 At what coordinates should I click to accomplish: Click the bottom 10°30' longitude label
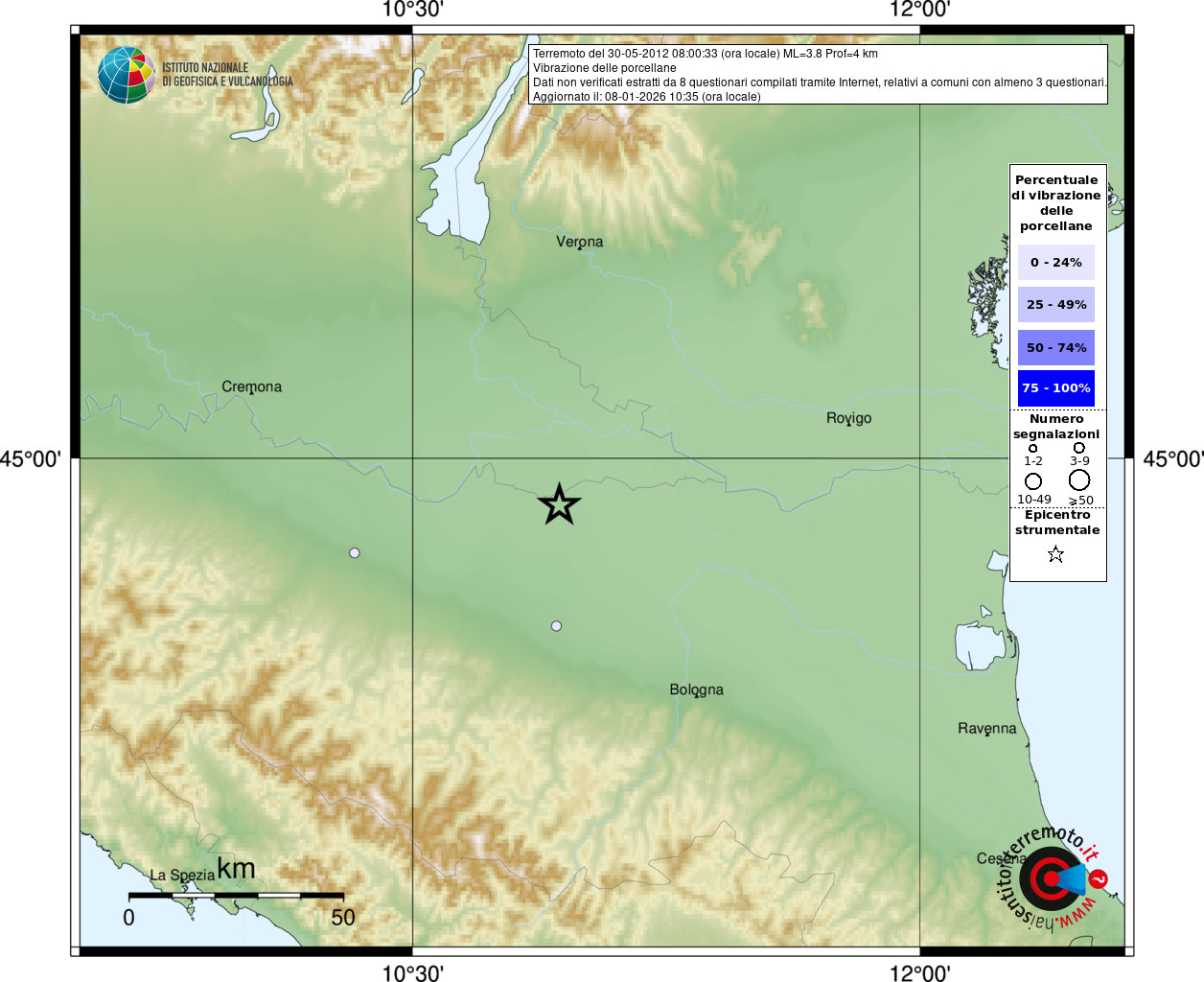[412, 973]
